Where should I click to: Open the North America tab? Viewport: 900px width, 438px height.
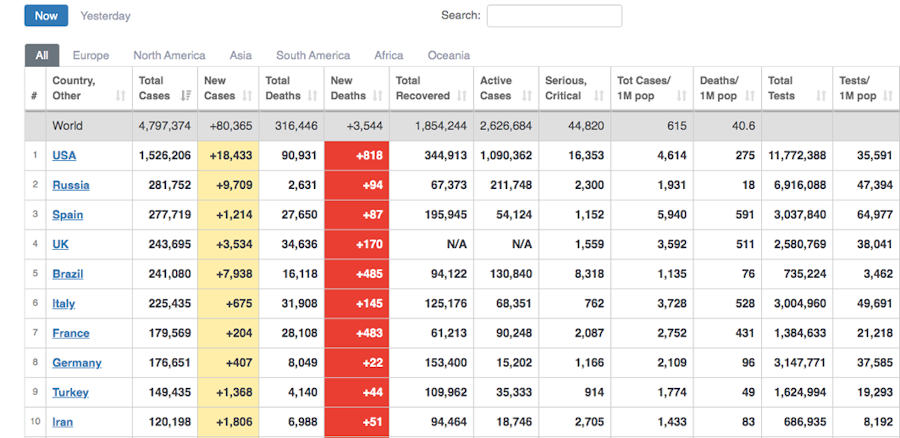[x=169, y=56]
